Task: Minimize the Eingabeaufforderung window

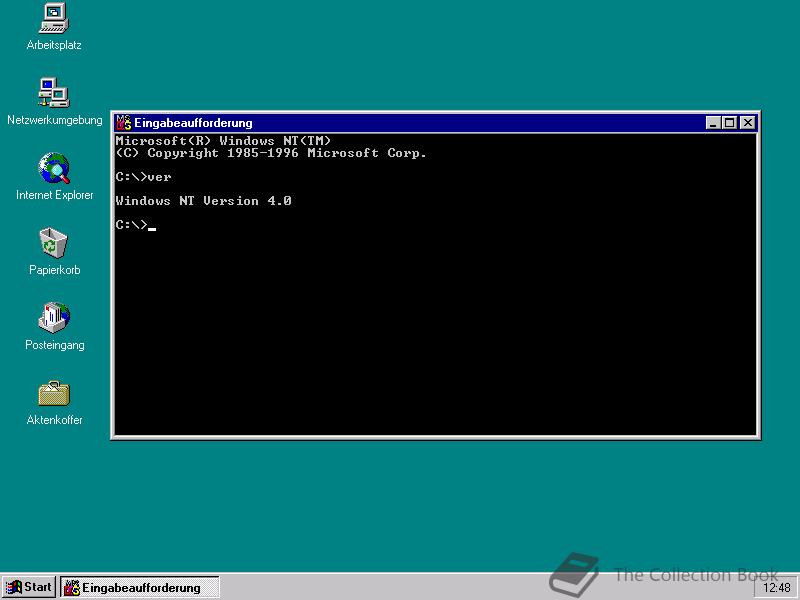Action: [713, 122]
